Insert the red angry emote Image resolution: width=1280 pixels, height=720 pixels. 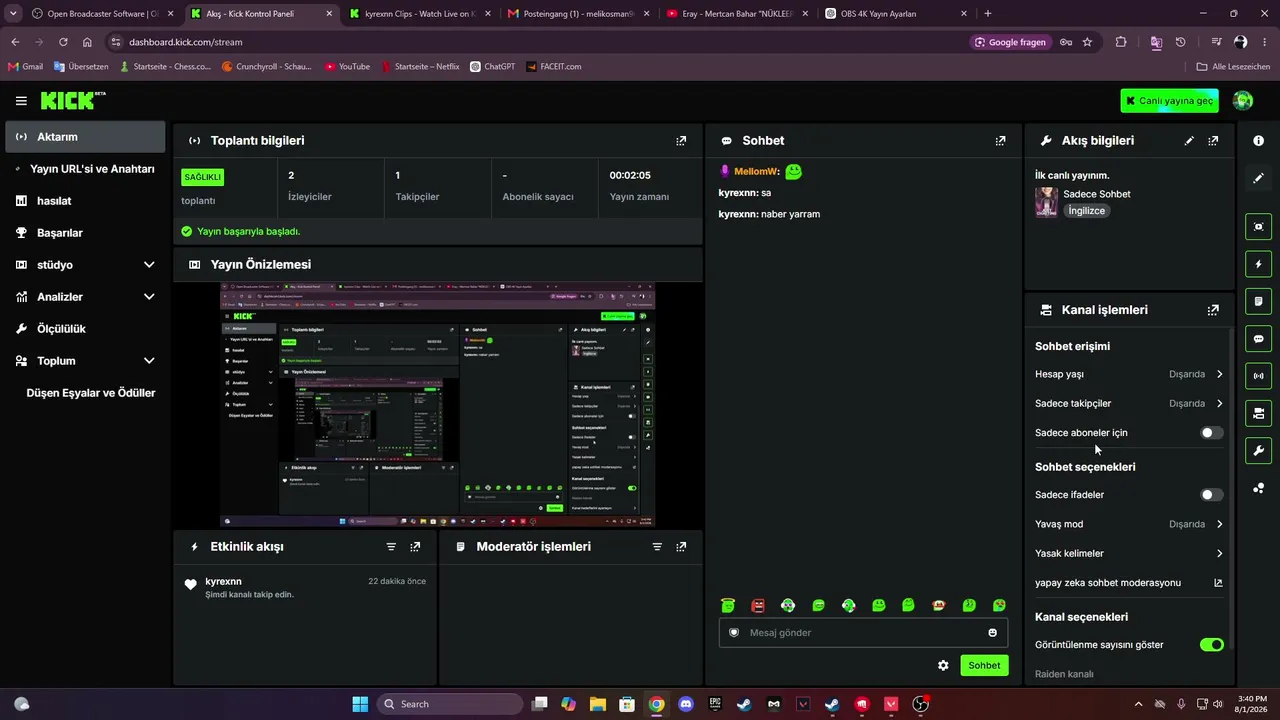tap(758, 605)
